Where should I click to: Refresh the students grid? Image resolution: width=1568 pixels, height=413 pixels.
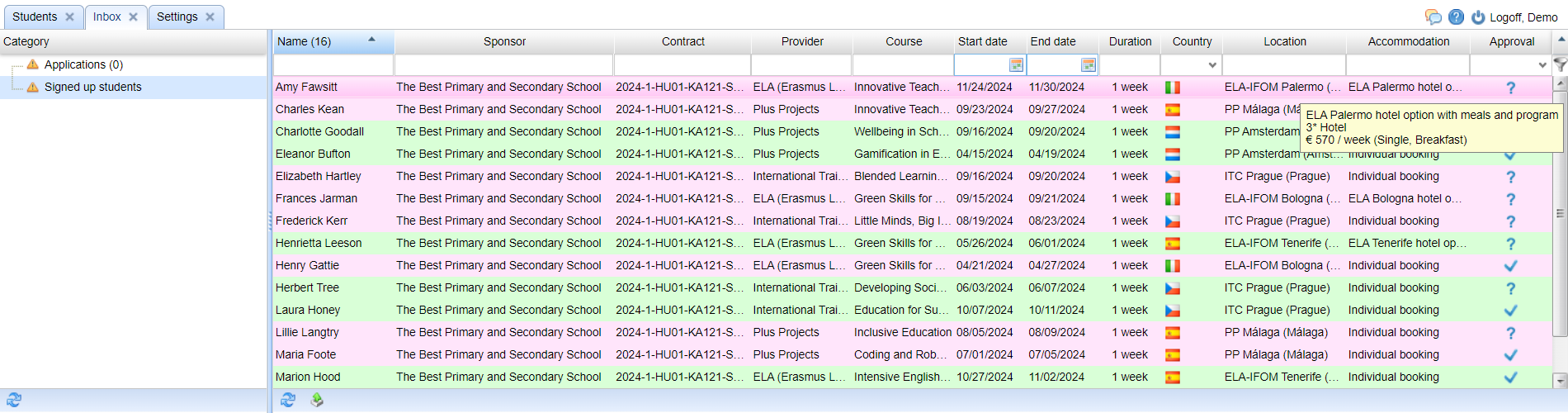[287, 400]
